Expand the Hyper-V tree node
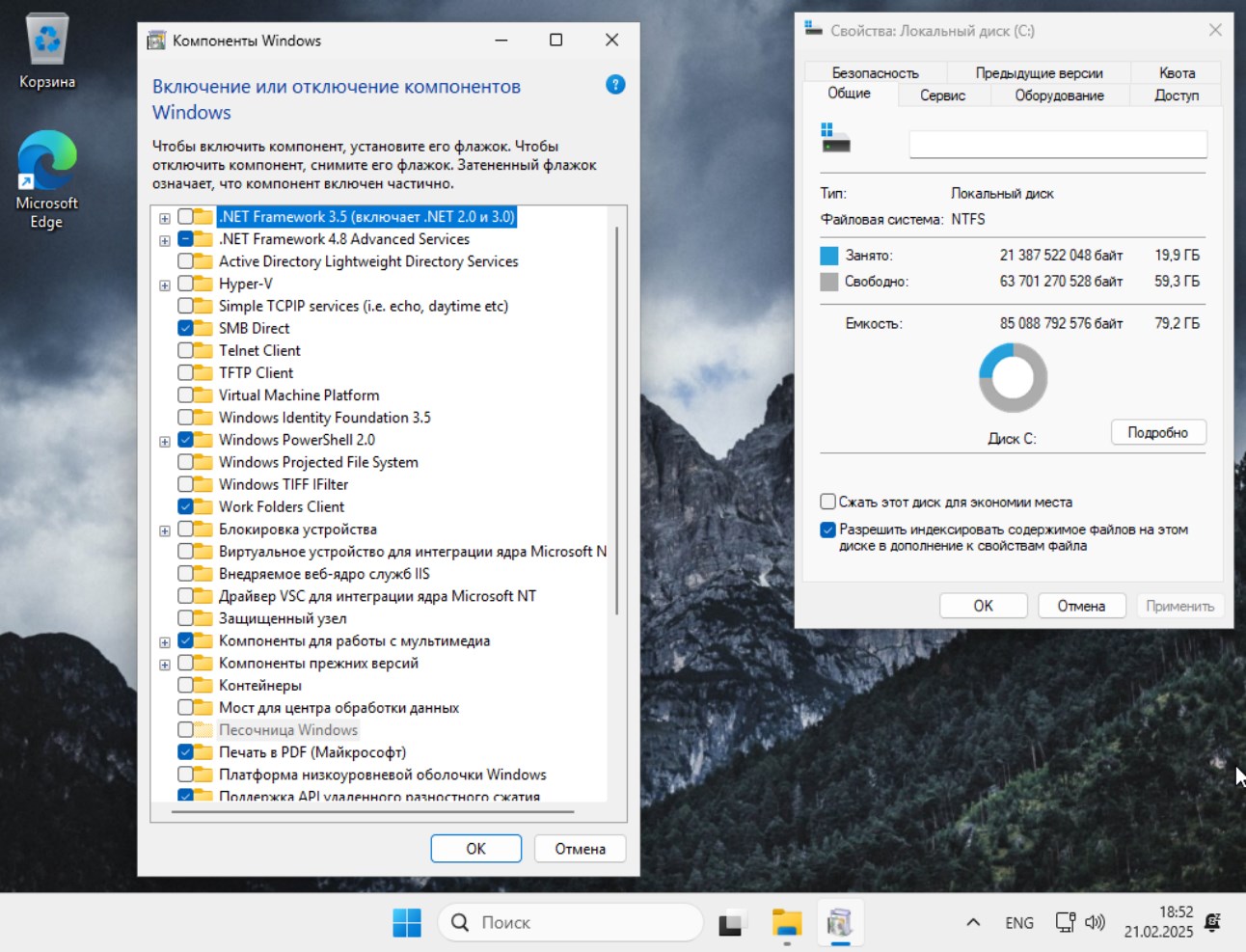1246x952 pixels. pos(165,285)
